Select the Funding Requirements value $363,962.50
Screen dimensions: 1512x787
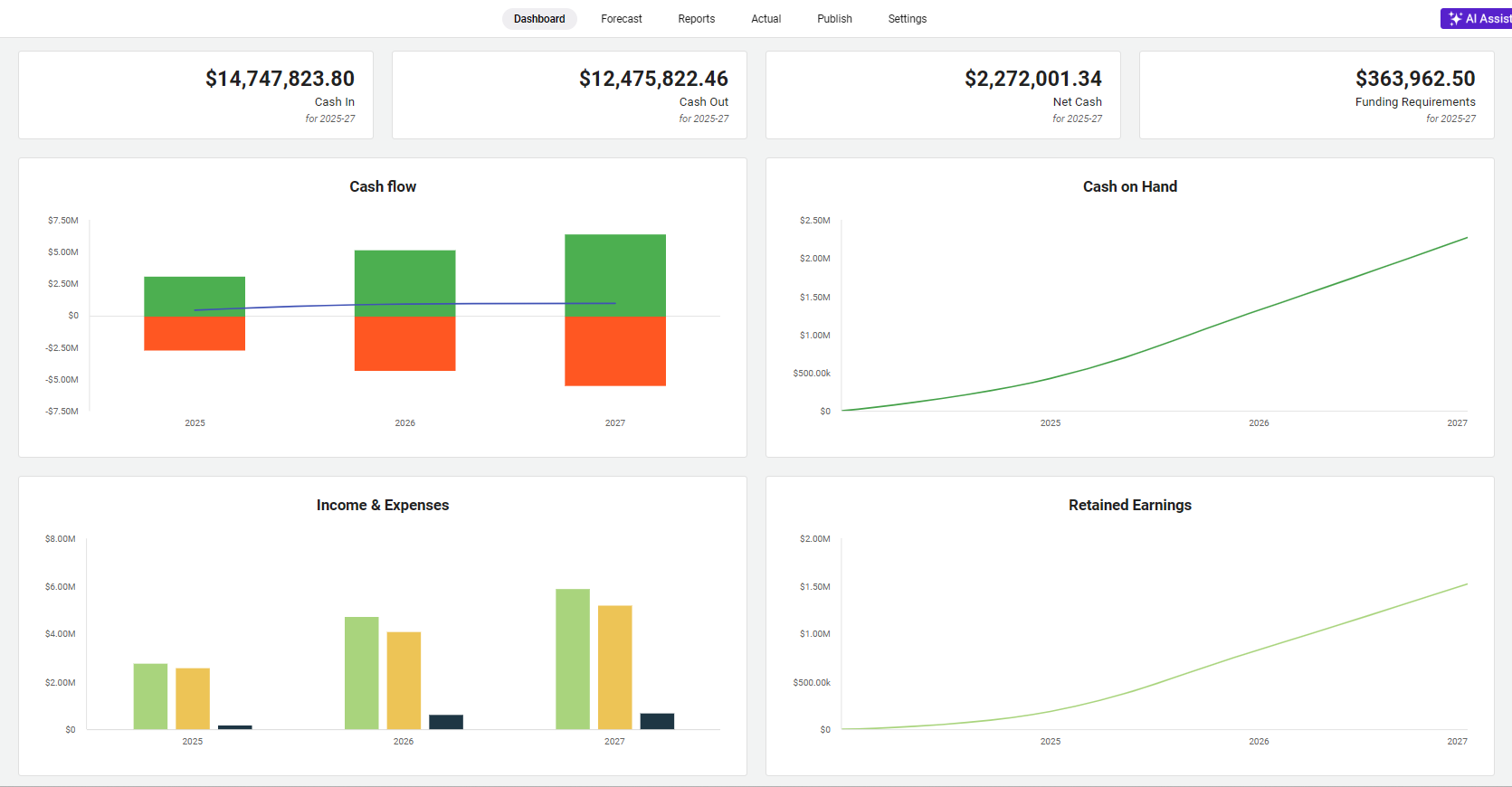coord(1415,79)
